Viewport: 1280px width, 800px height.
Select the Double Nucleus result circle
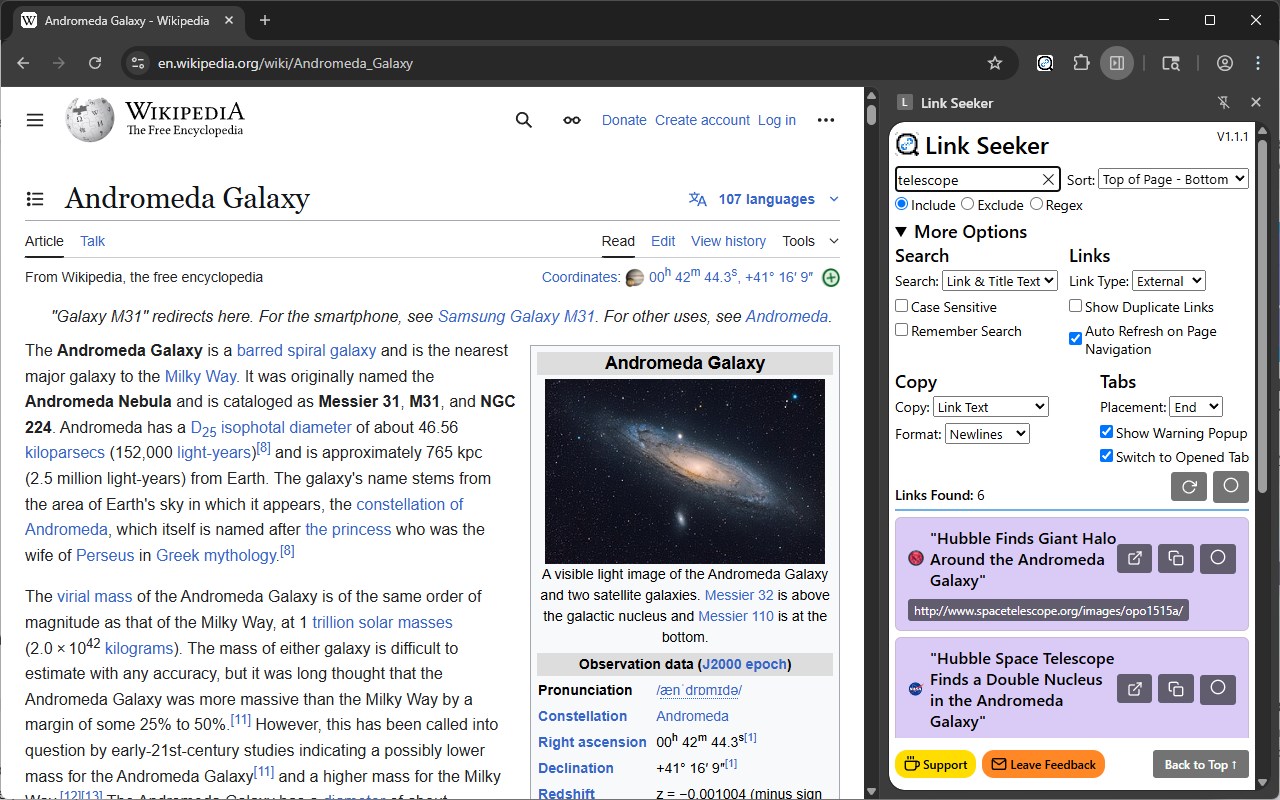pyautogui.click(x=1218, y=689)
